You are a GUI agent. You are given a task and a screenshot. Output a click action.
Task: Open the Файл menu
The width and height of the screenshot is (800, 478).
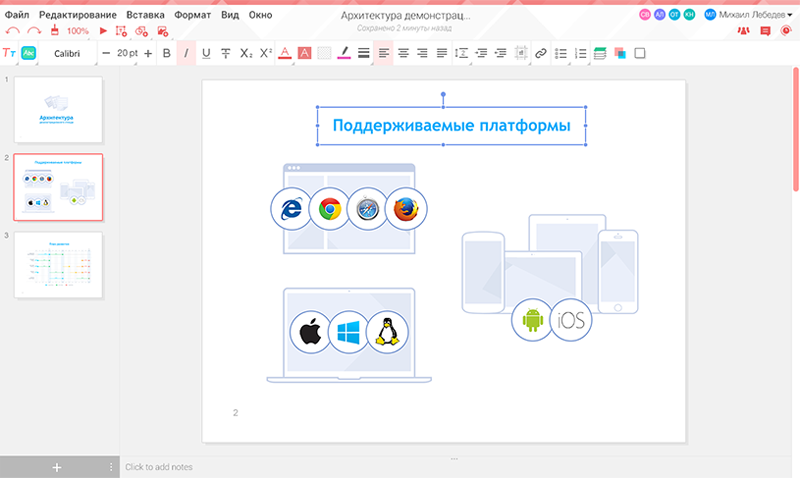point(17,15)
